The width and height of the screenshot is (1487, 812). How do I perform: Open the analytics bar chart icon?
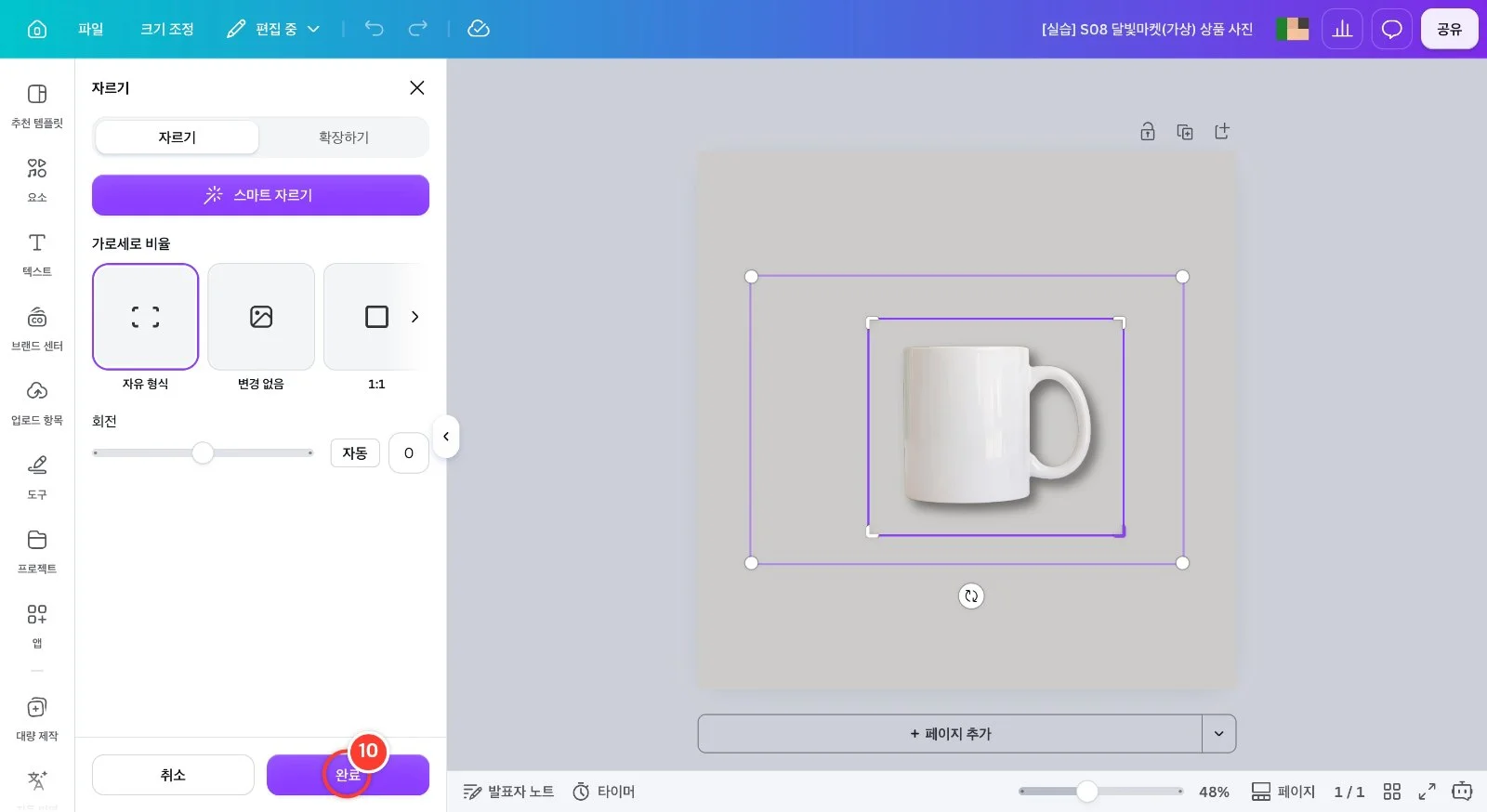(1342, 29)
